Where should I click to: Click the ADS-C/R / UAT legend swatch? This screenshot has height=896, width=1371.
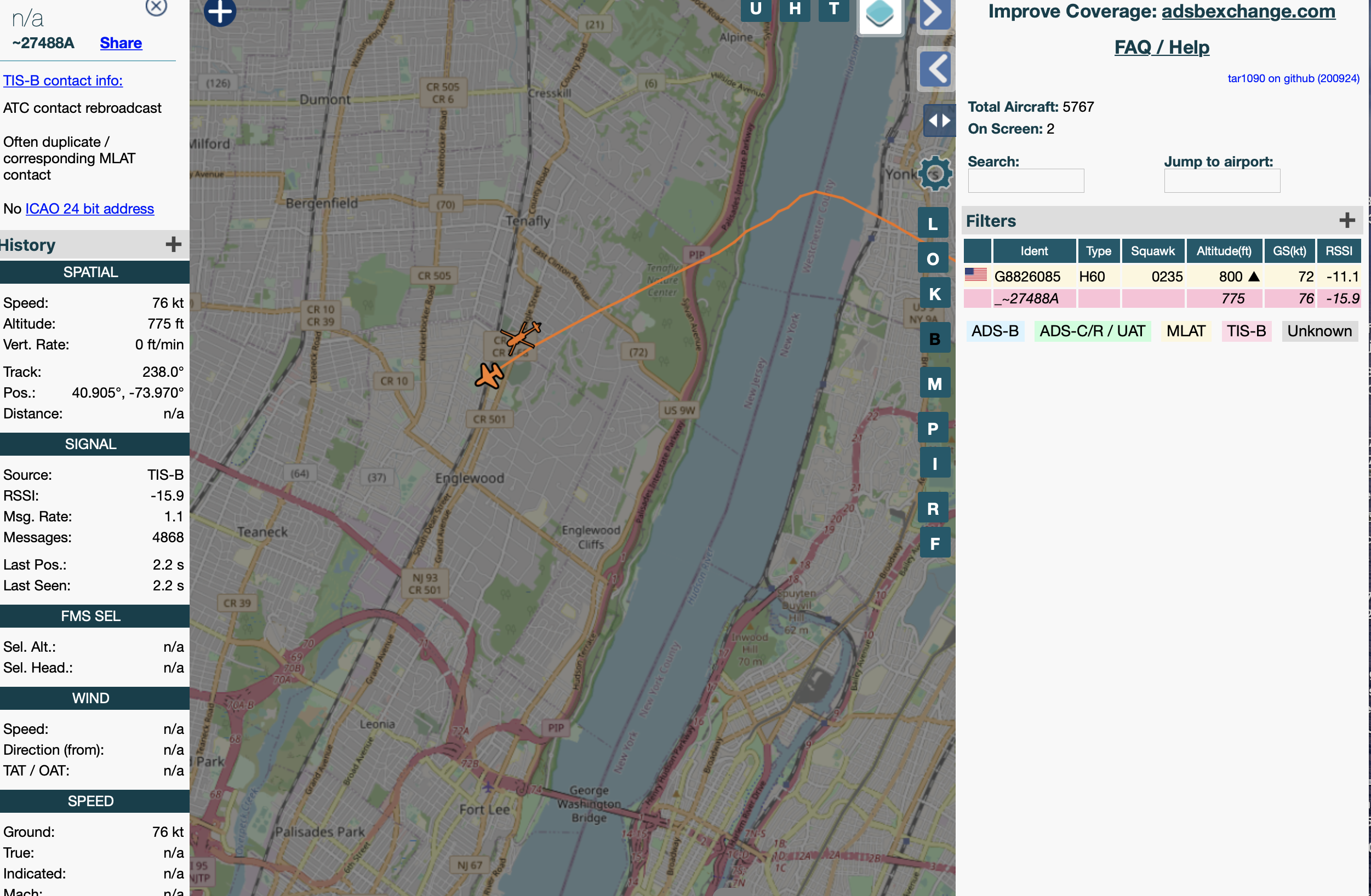coord(1092,331)
